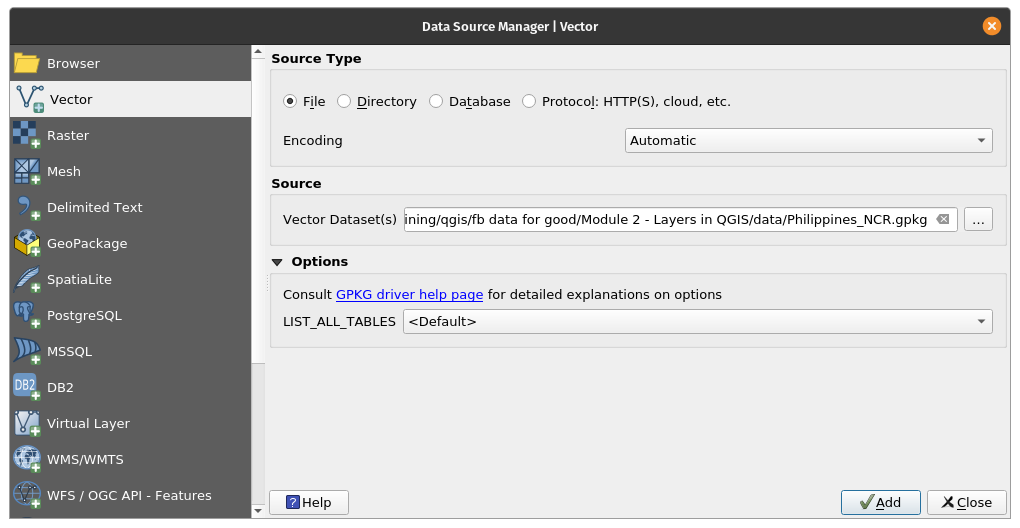The height and width of the screenshot is (528, 1020).
Task: Open the Virtual Layer tab
Action: point(88,424)
